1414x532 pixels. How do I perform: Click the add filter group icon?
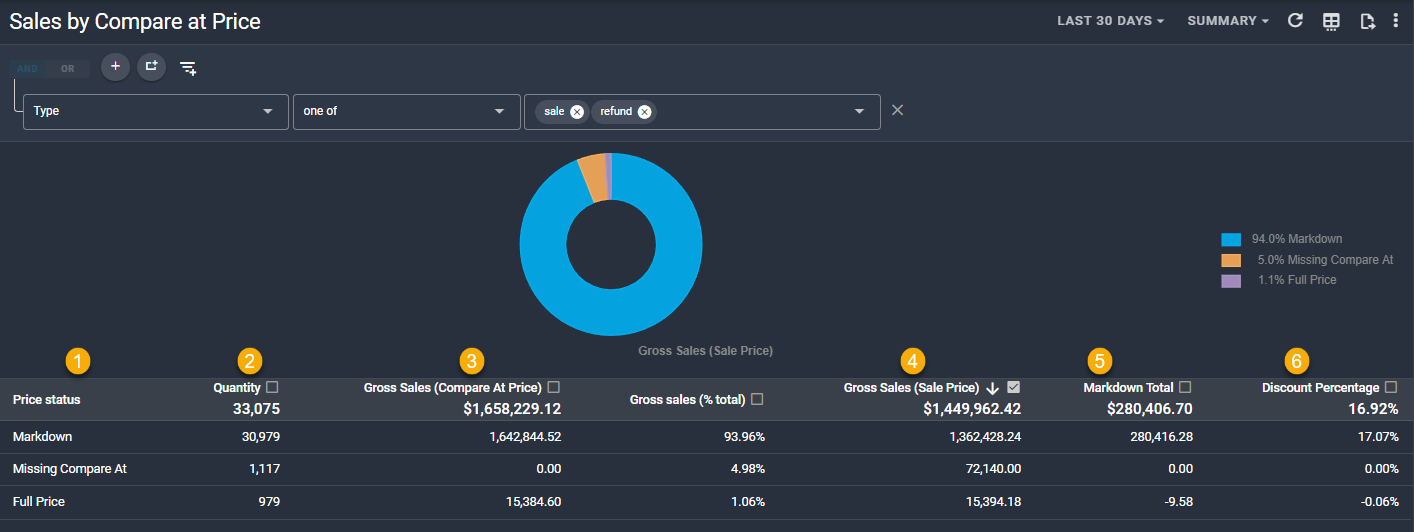[x=151, y=67]
